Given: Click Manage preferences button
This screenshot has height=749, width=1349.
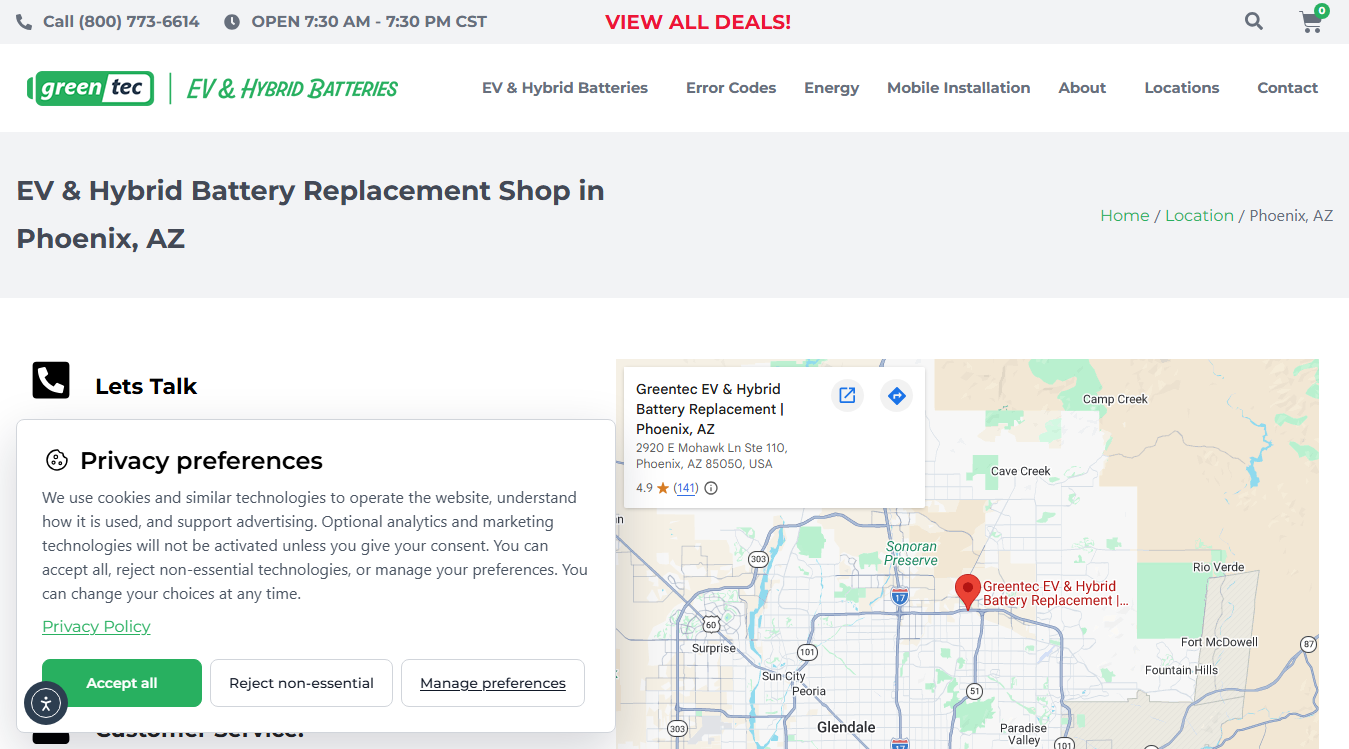Looking at the screenshot, I should tap(493, 683).
